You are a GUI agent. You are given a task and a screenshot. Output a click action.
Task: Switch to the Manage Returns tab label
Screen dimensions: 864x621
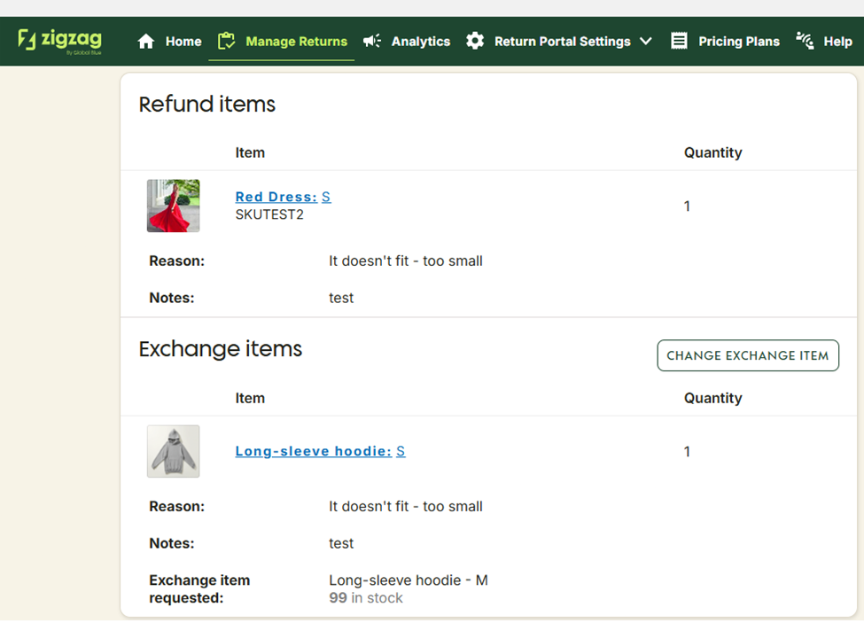click(x=296, y=42)
